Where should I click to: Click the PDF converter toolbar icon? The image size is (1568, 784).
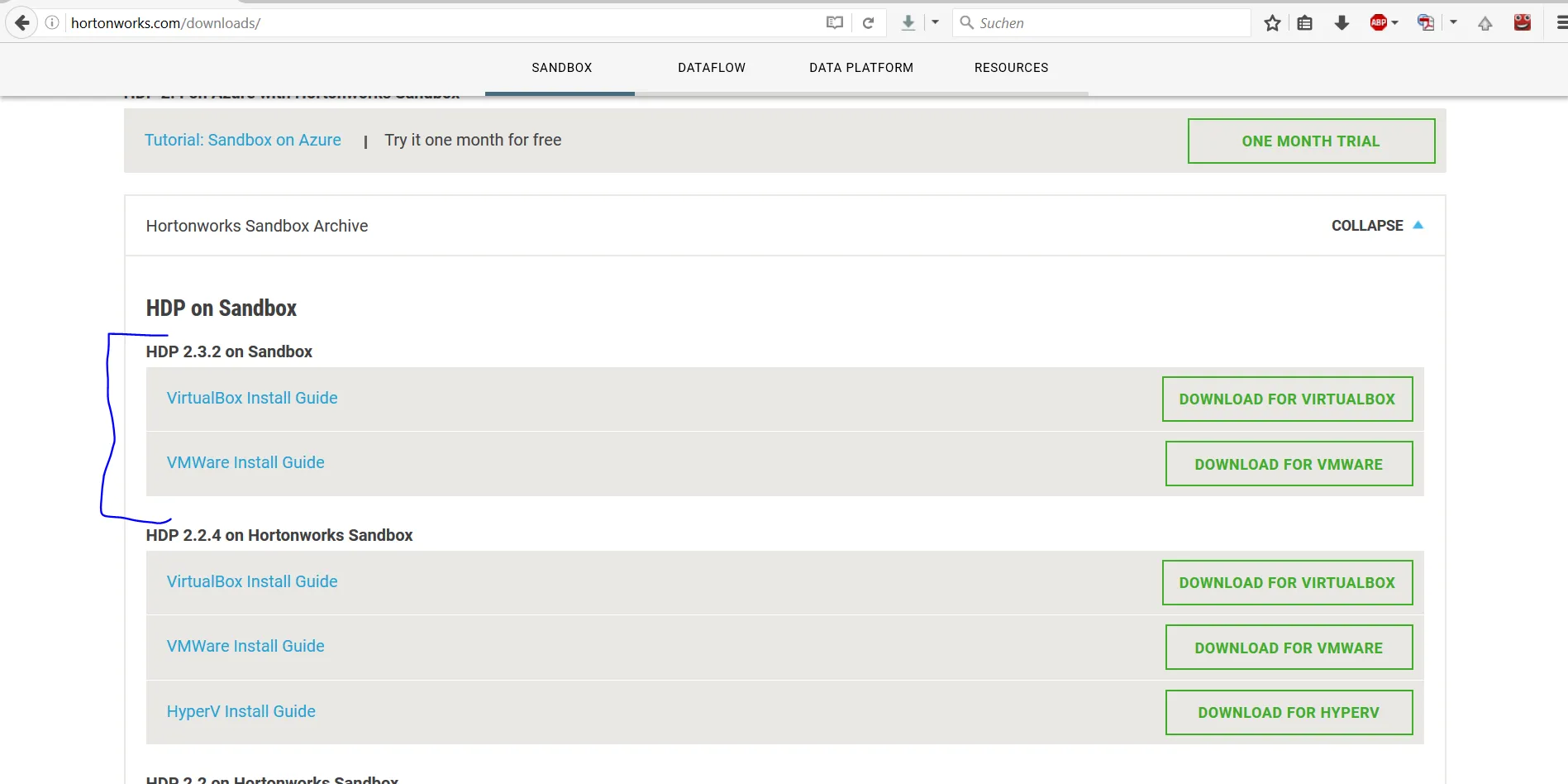(1426, 23)
